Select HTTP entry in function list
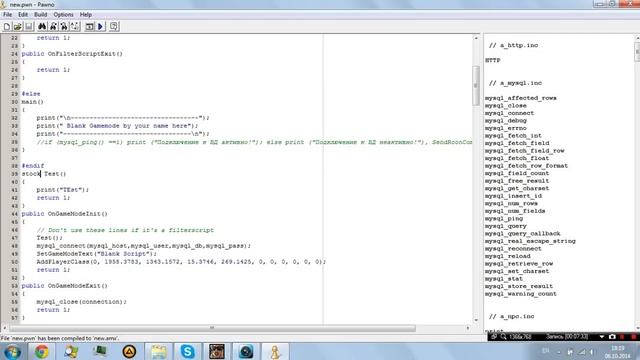This screenshot has width=640, height=360. coord(493,60)
